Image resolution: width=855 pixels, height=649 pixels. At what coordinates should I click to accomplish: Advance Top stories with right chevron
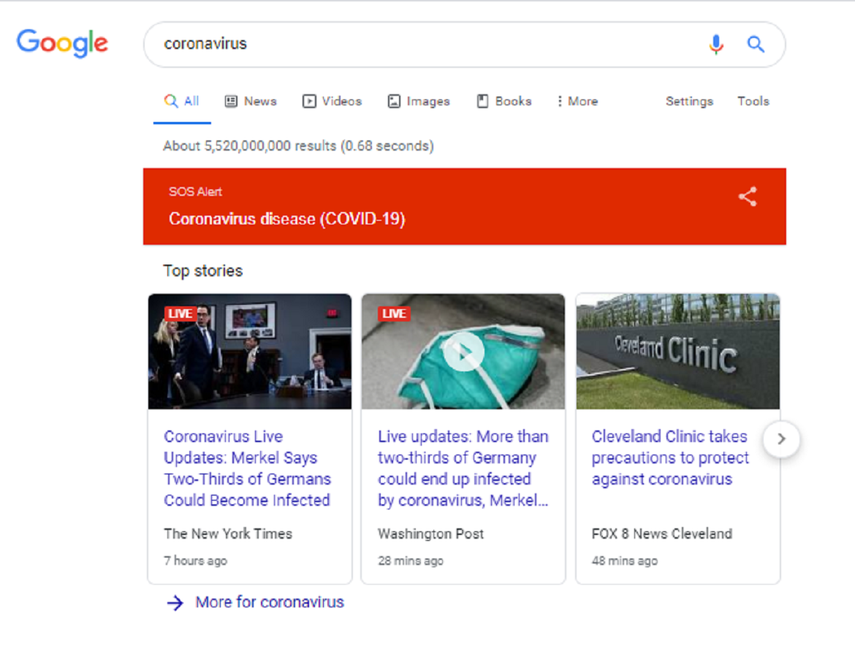coord(781,438)
